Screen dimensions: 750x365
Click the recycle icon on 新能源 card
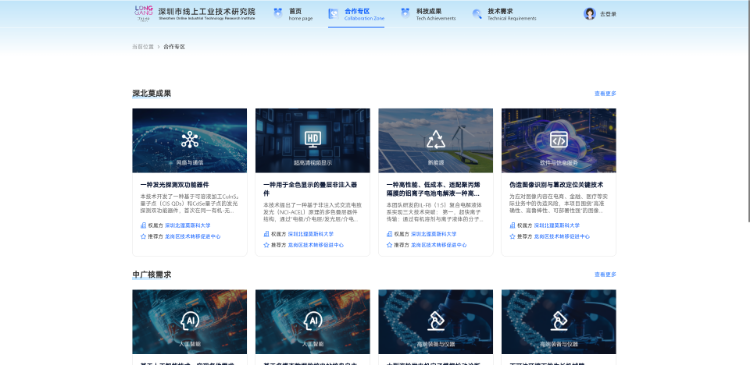tap(436, 139)
